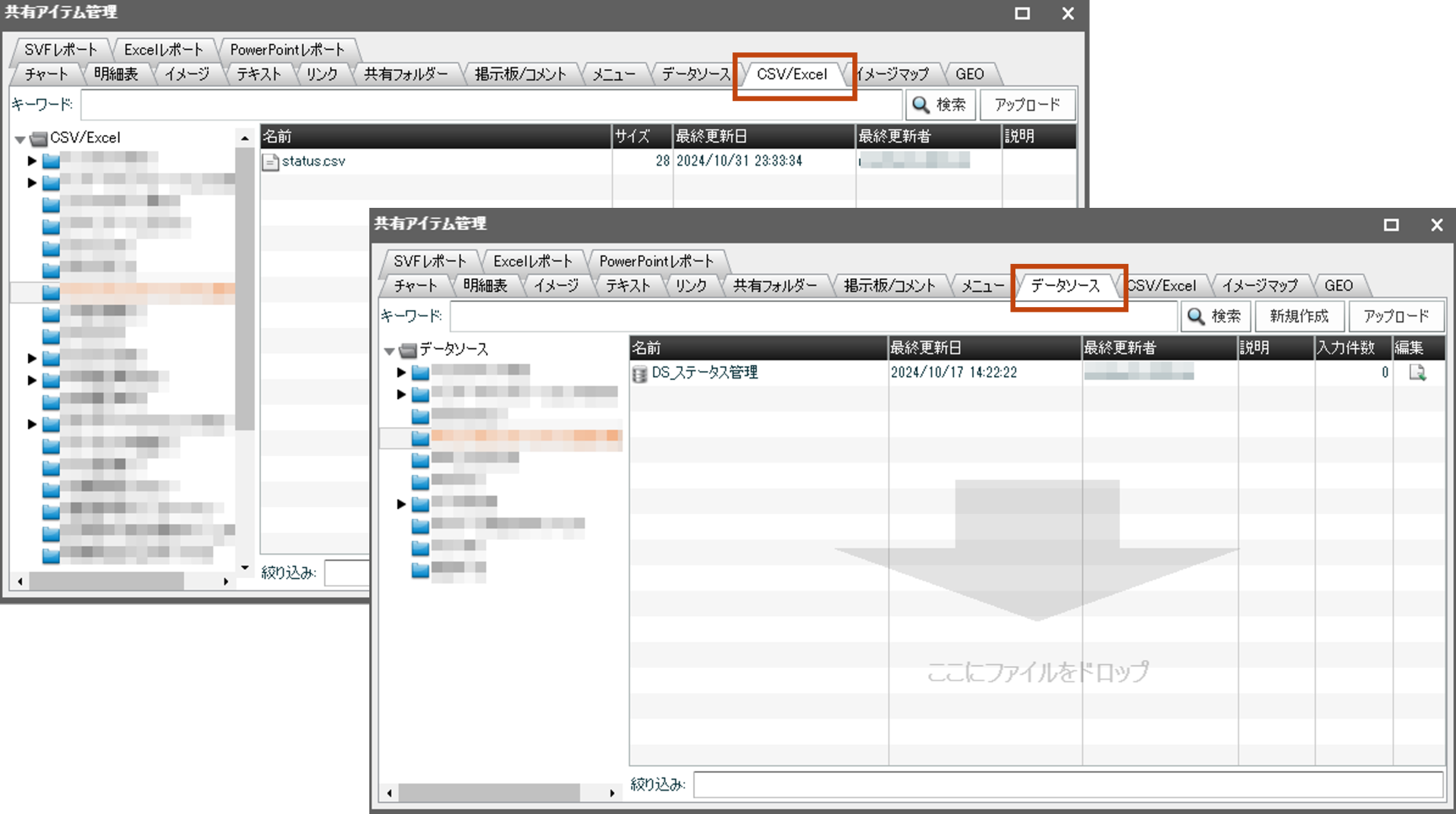Click the 入力件数 column header
This screenshot has height=814, width=1456.
pyautogui.click(x=1354, y=348)
